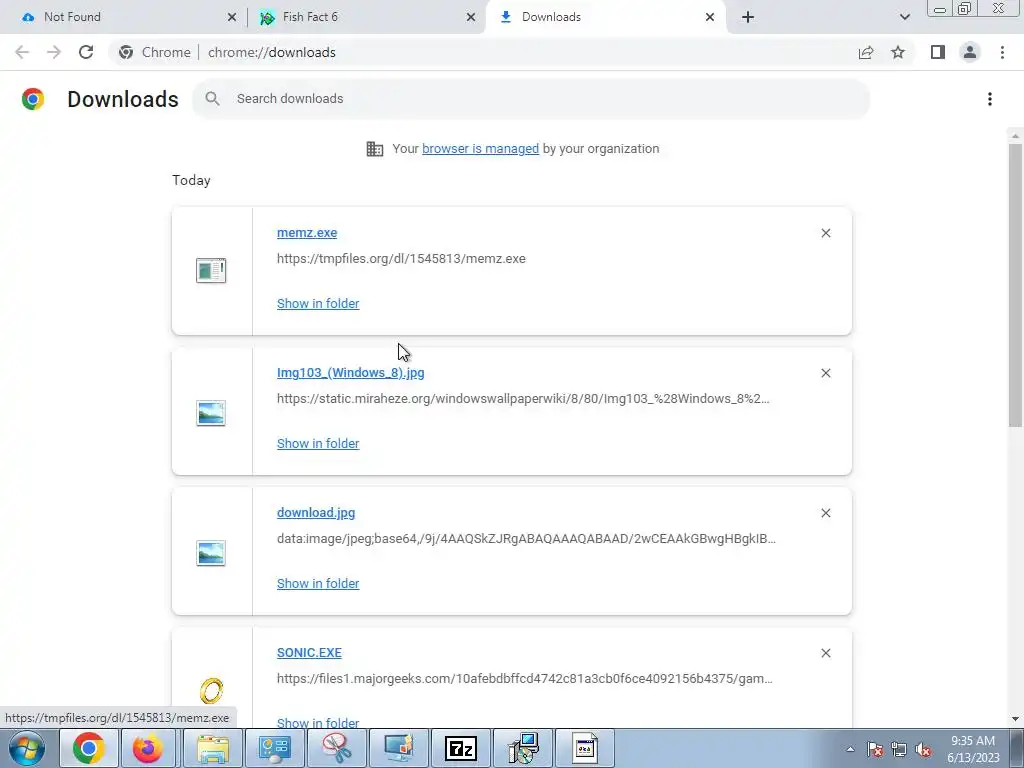Click the Action Center flag tray icon
Image resolution: width=1024 pixels, height=768 pixels.
click(875, 749)
